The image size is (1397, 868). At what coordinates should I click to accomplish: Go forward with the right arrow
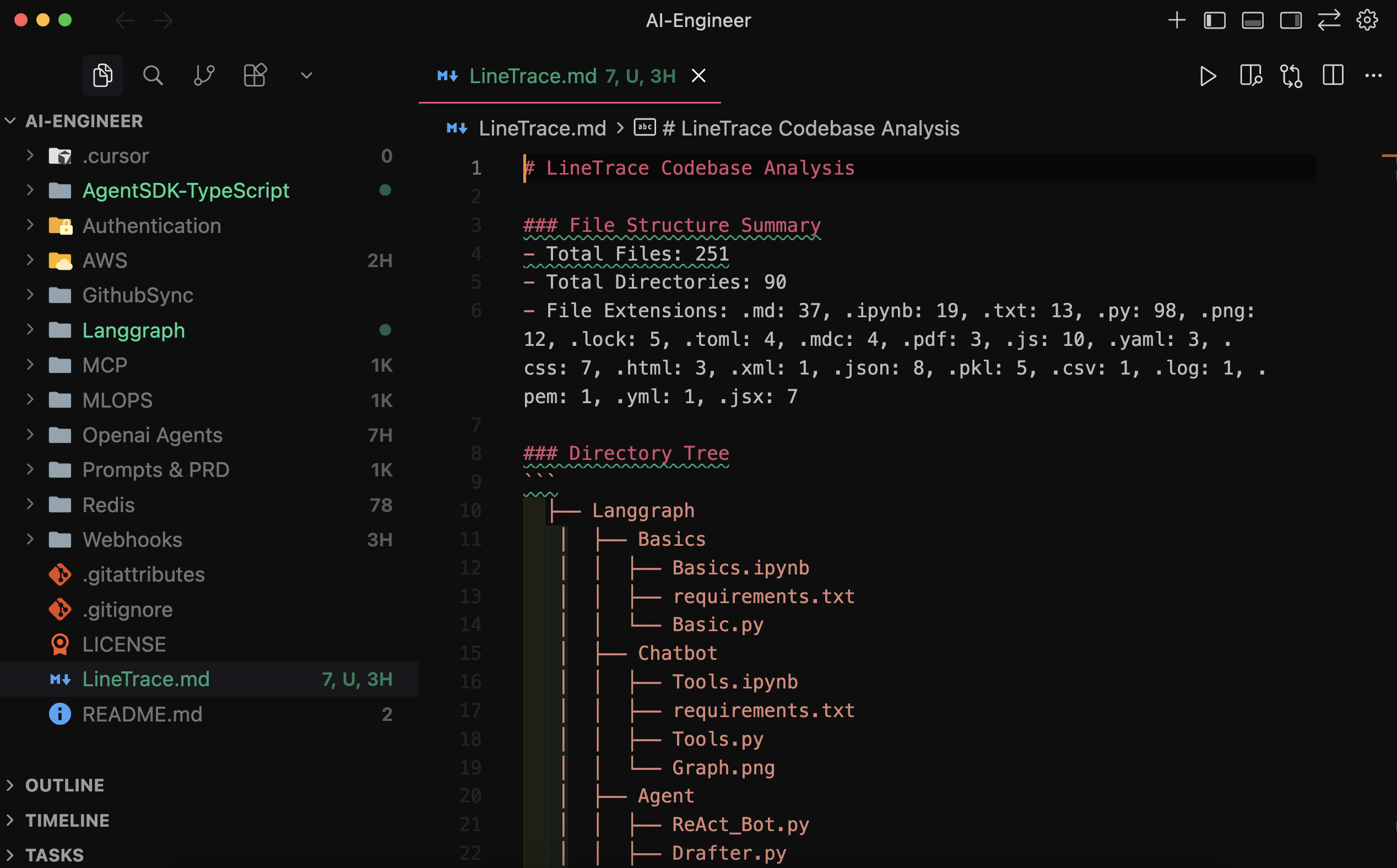tap(164, 21)
